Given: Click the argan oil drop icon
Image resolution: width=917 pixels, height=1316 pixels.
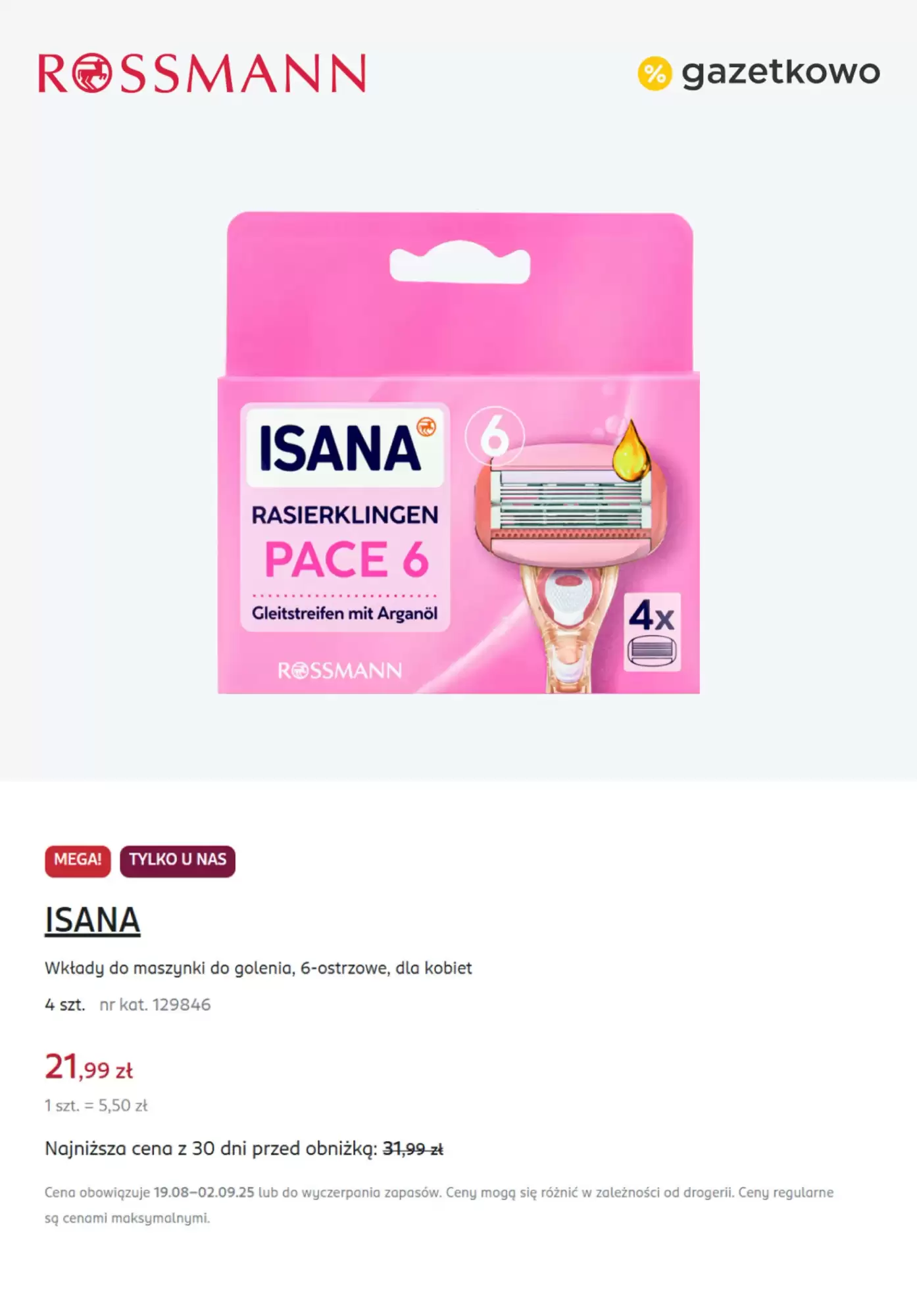Looking at the screenshot, I should coord(631,451).
